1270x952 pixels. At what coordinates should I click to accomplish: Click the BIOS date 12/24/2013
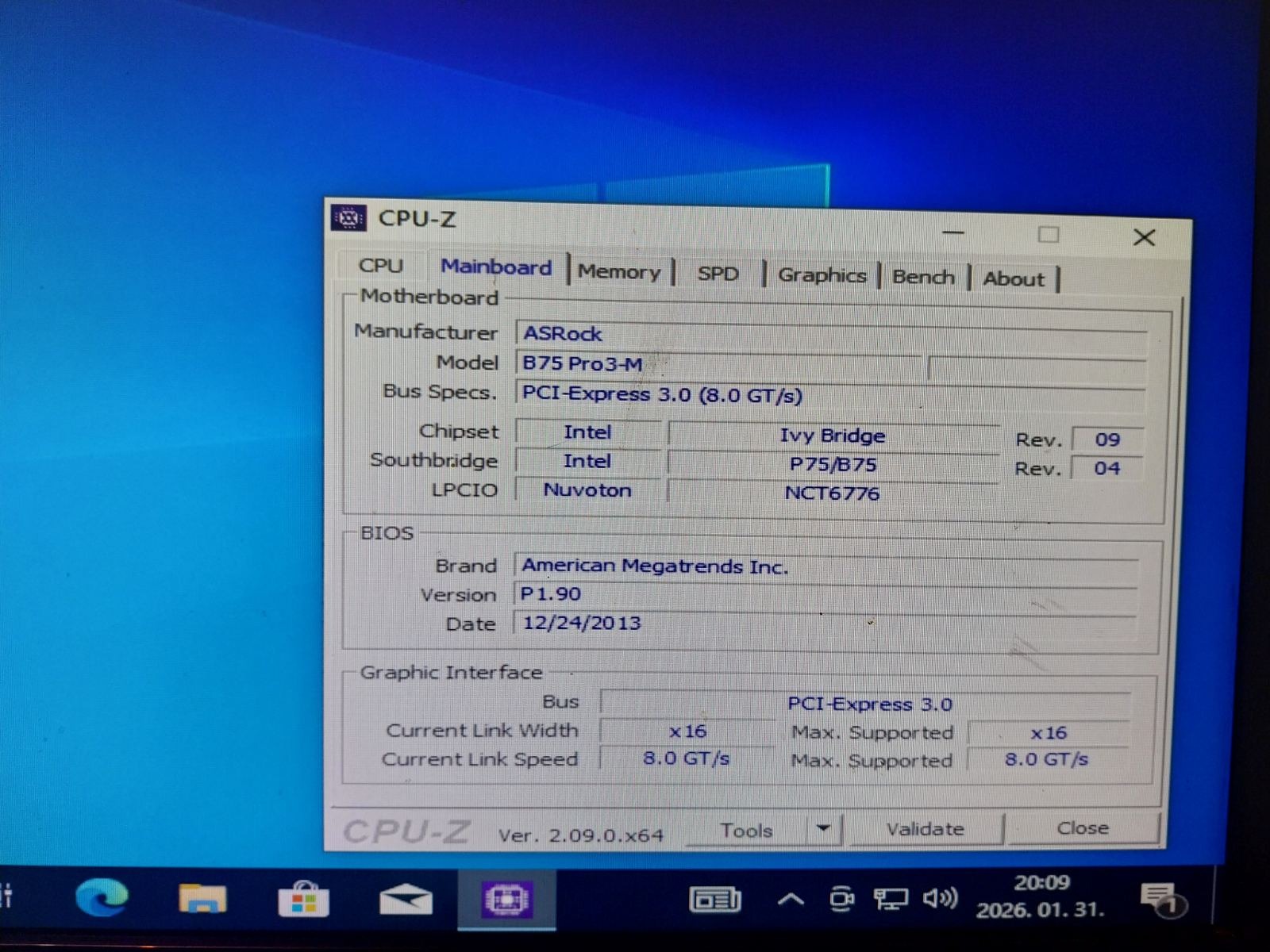point(825,624)
